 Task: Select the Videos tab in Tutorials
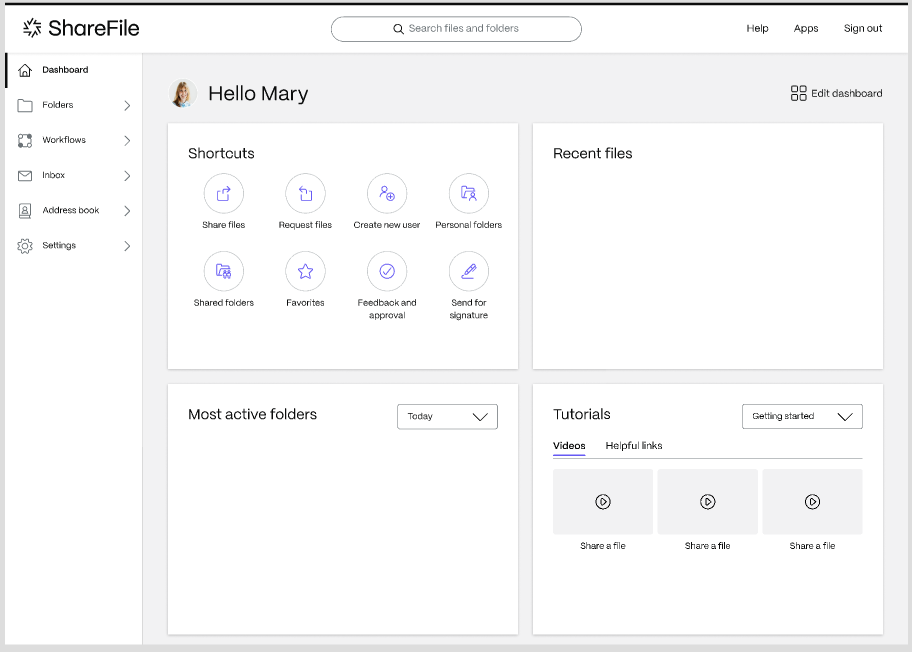tap(569, 446)
